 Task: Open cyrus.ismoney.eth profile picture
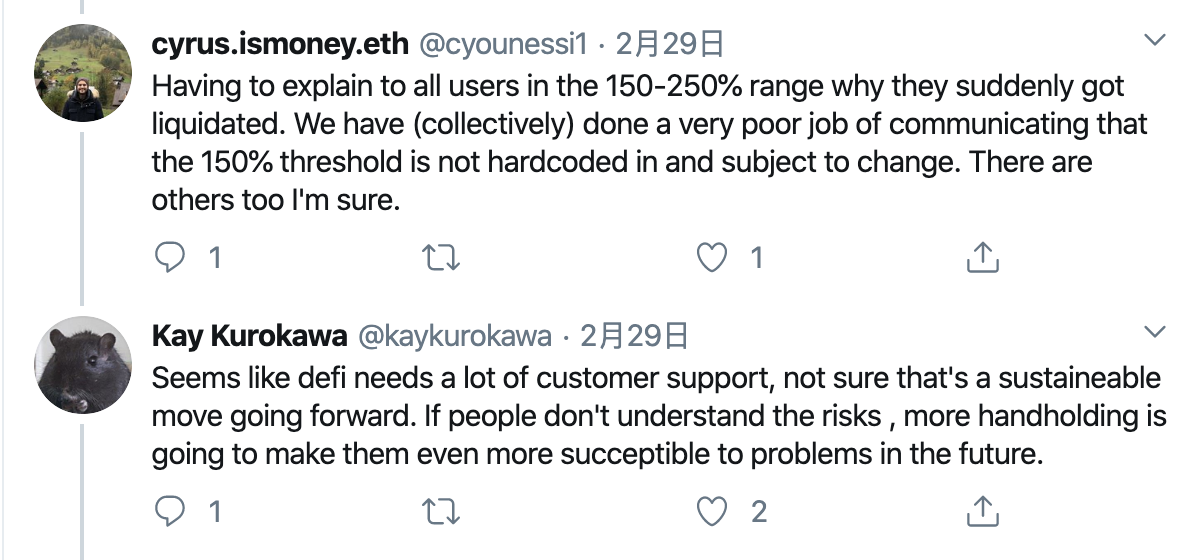click(83, 73)
